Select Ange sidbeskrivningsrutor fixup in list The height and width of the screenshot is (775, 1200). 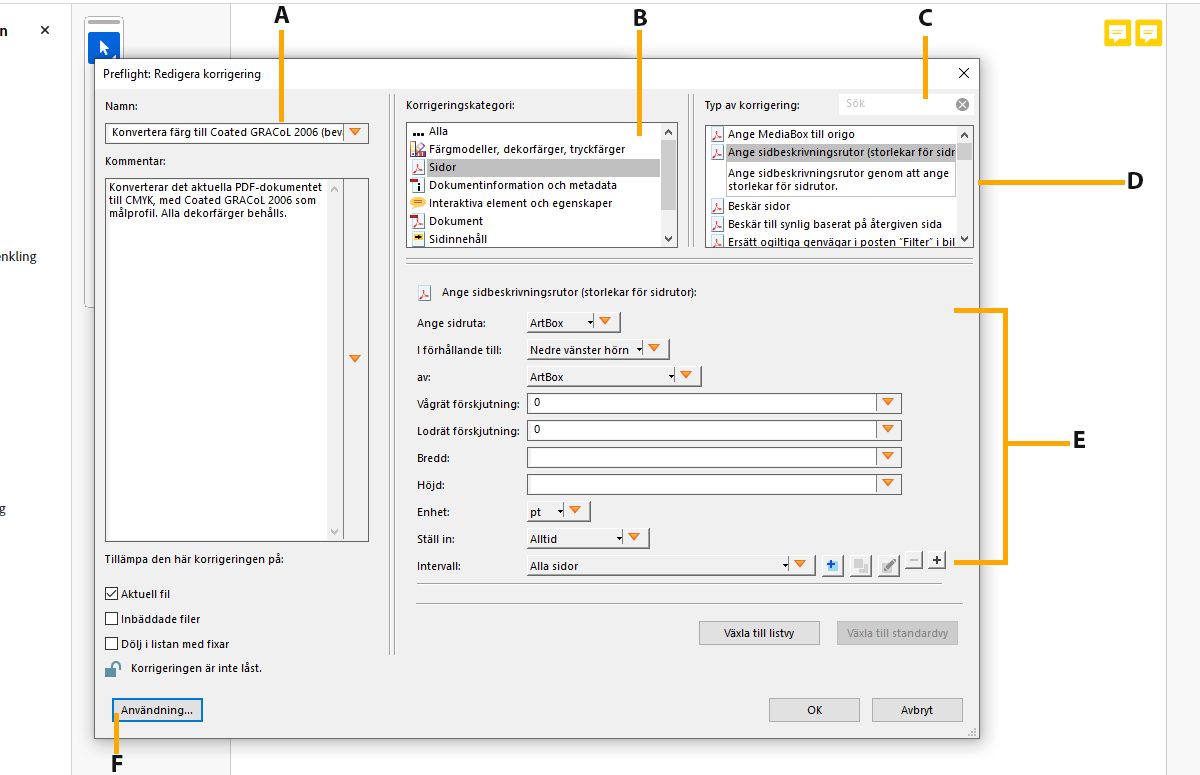tap(832, 152)
